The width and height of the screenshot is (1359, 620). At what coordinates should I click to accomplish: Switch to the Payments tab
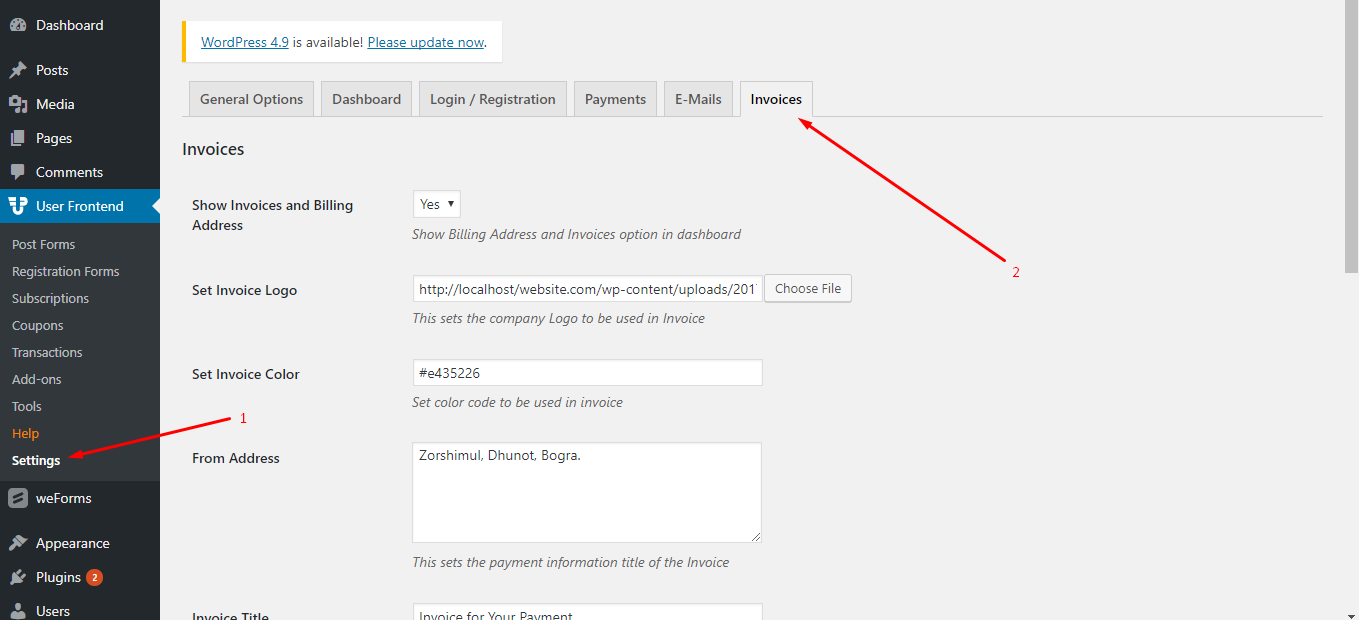point(615,99)
